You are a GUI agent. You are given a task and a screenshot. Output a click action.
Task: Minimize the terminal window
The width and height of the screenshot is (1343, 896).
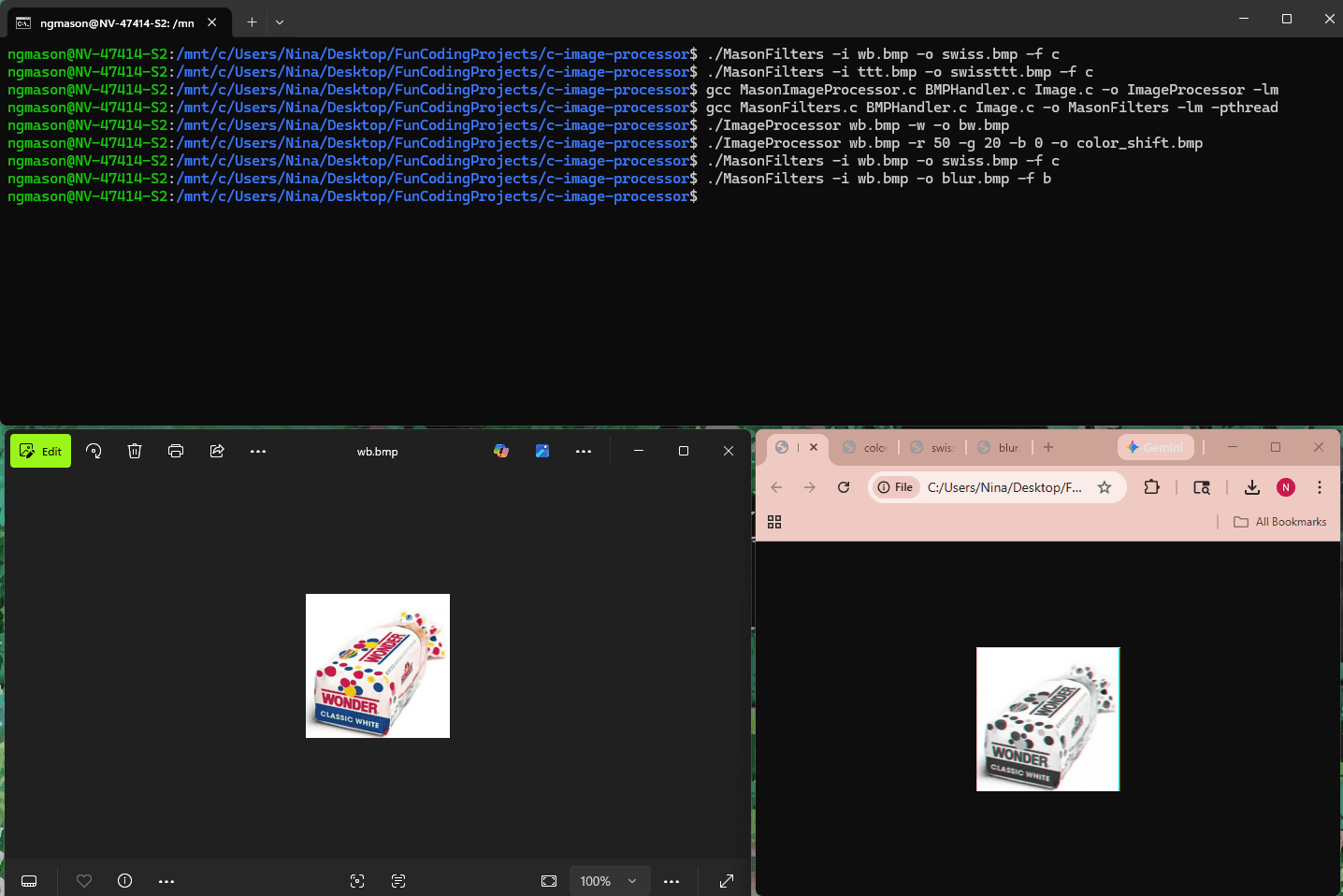(x=1244, y=19)
